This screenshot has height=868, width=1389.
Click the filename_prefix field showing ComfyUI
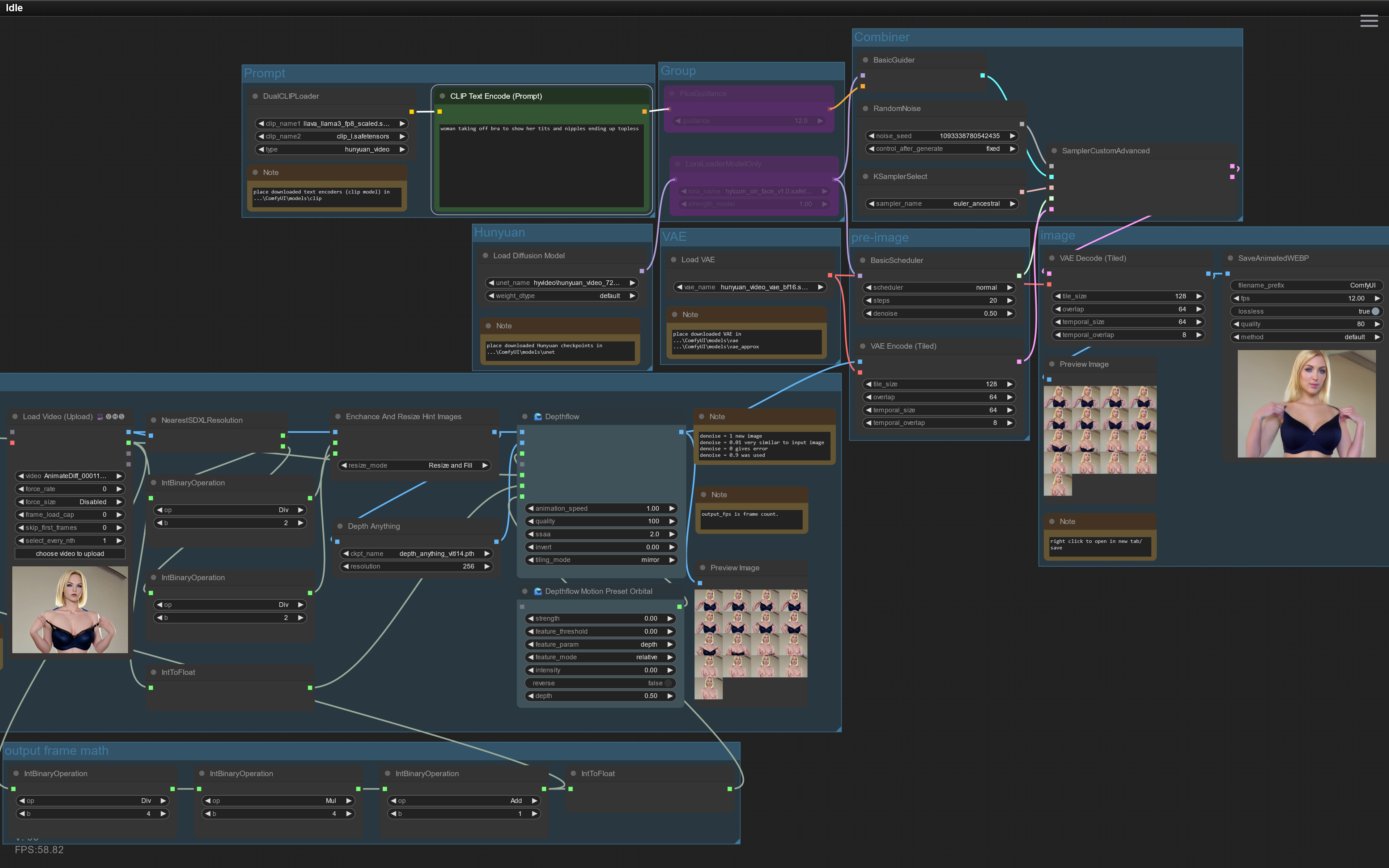coord(1306,285)
